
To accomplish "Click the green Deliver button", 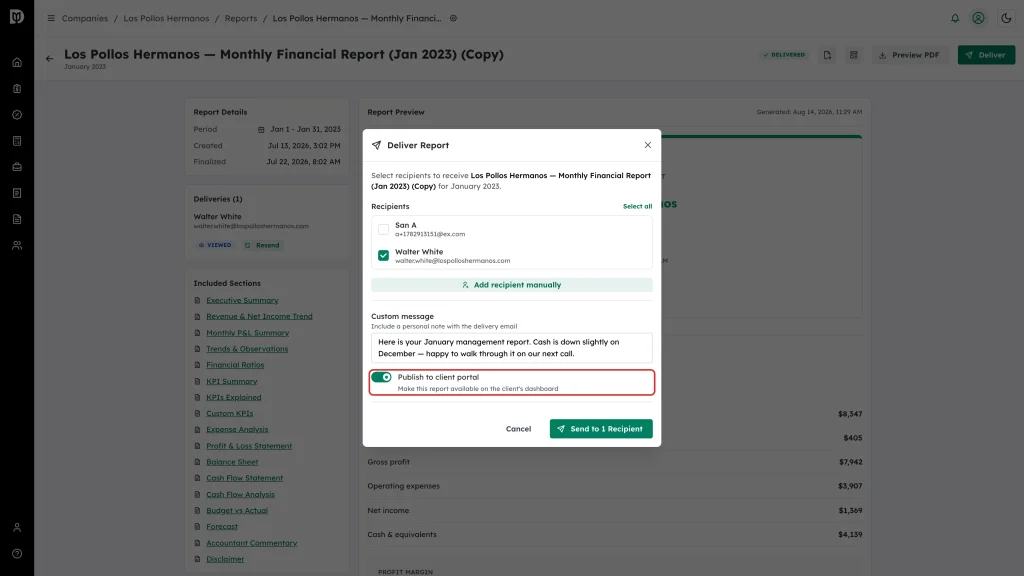I will (986, 56).
